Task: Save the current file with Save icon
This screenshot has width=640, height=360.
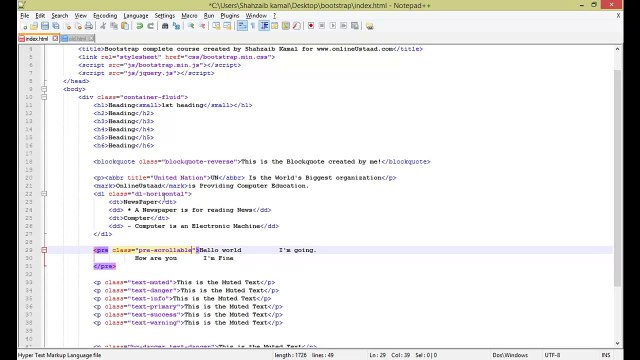Action: [x=45, y=26]
